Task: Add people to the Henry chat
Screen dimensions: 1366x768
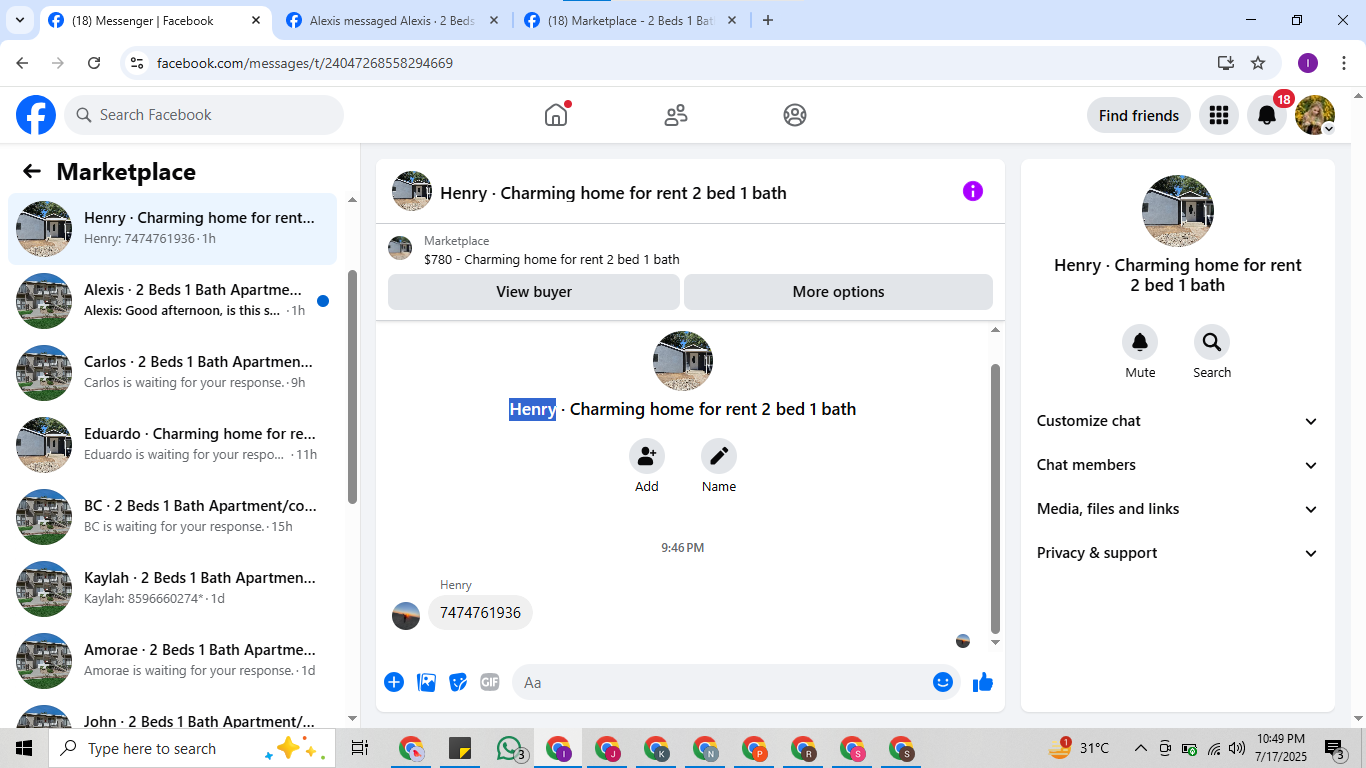Action: (x=647, y=456)
